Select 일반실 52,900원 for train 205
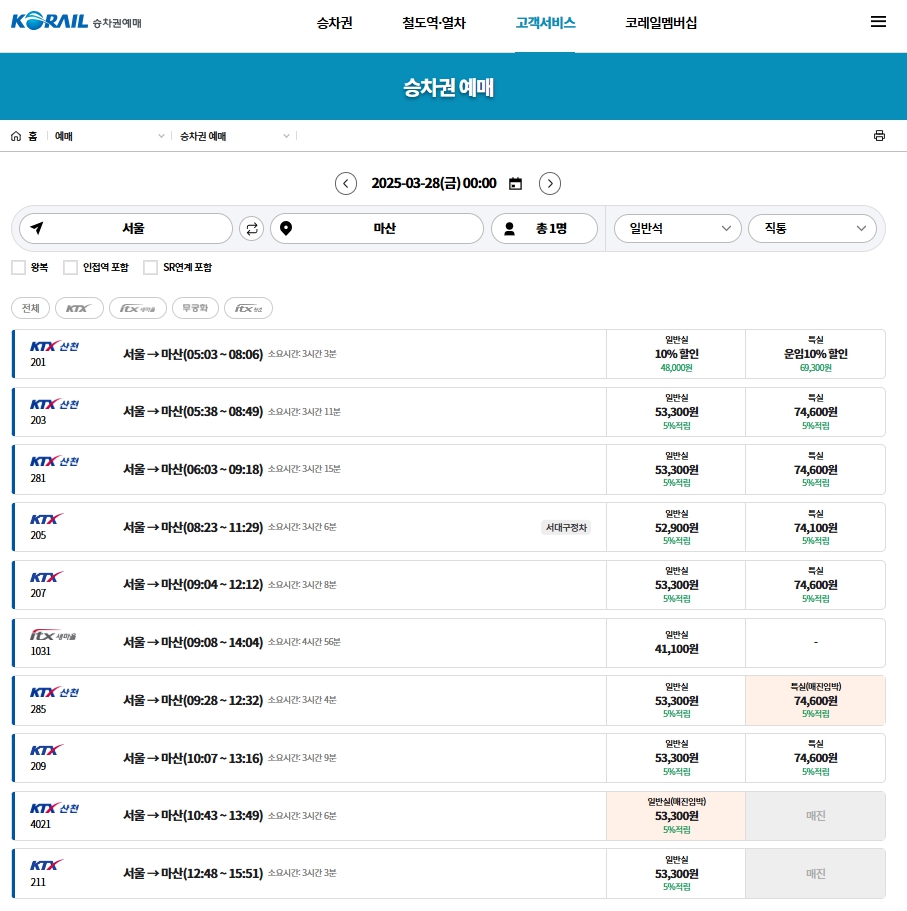Viewport: 907px width, 911px height. click(x=676, y=527)
